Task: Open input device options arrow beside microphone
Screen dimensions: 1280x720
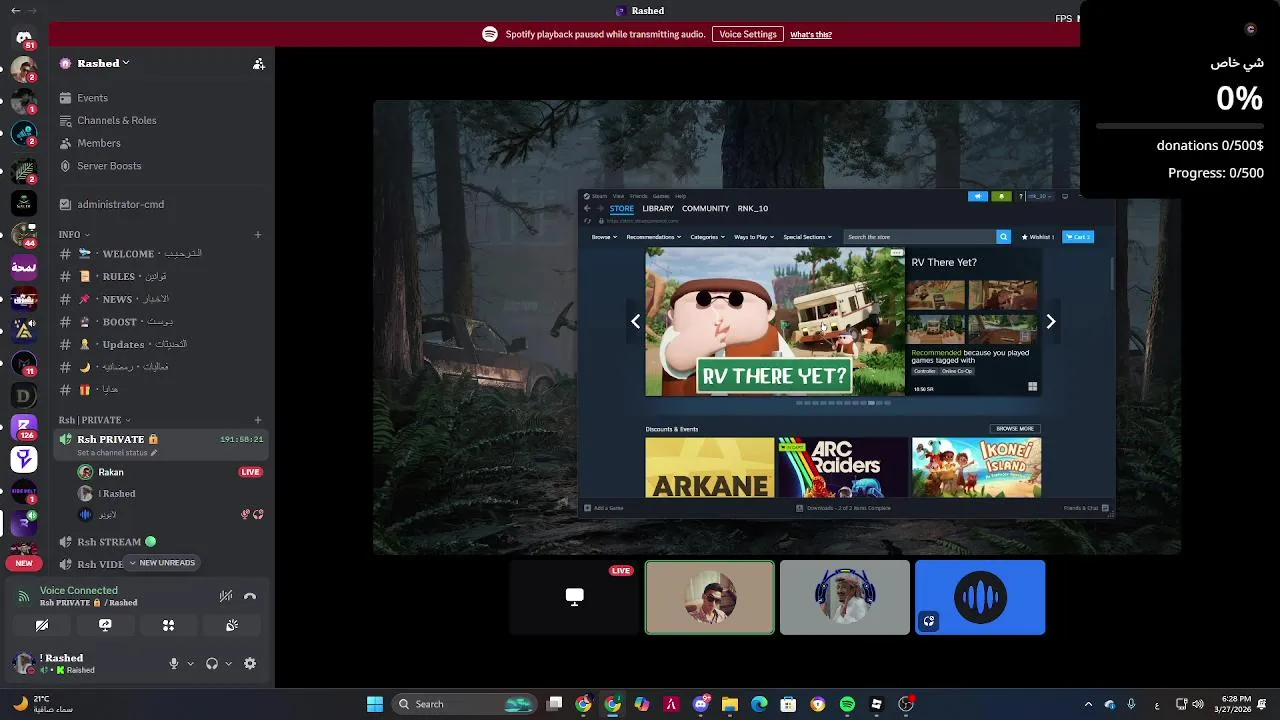Action: pos(190,663)
